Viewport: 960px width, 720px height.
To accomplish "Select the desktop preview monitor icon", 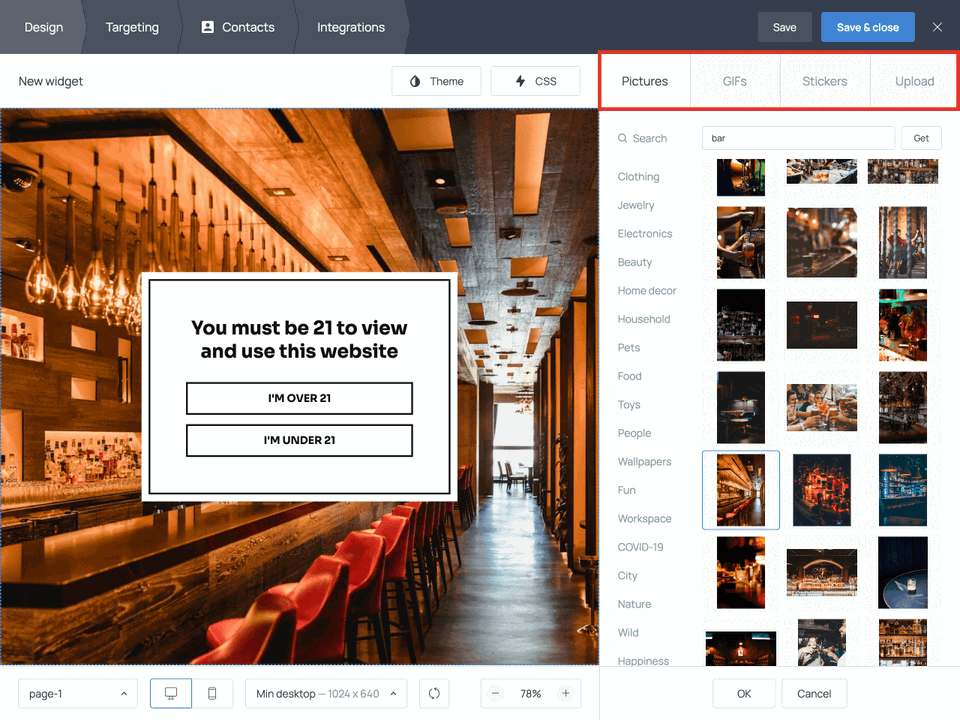I will pos(170,693).
